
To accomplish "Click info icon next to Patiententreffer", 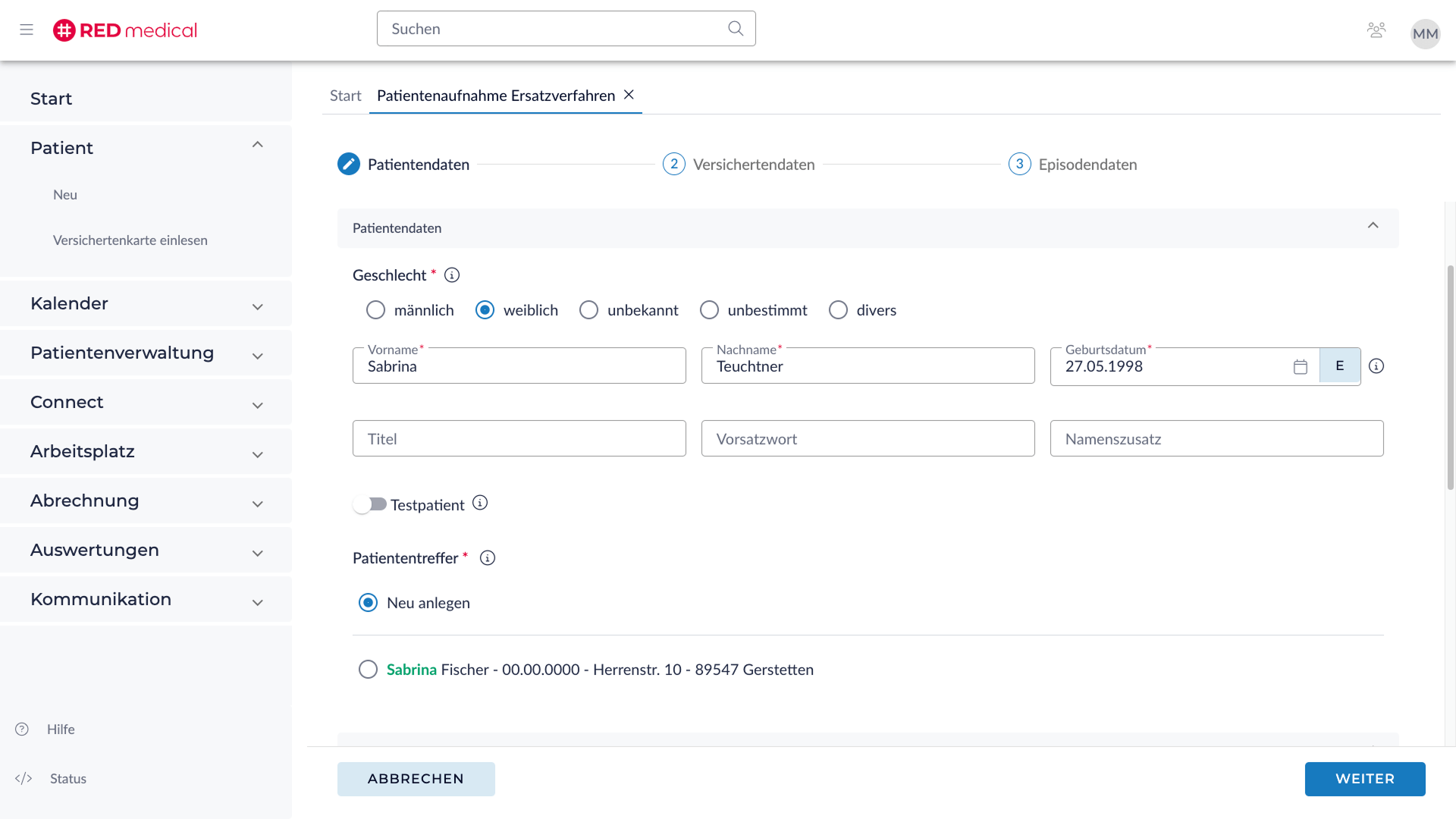I will point(488,558).
